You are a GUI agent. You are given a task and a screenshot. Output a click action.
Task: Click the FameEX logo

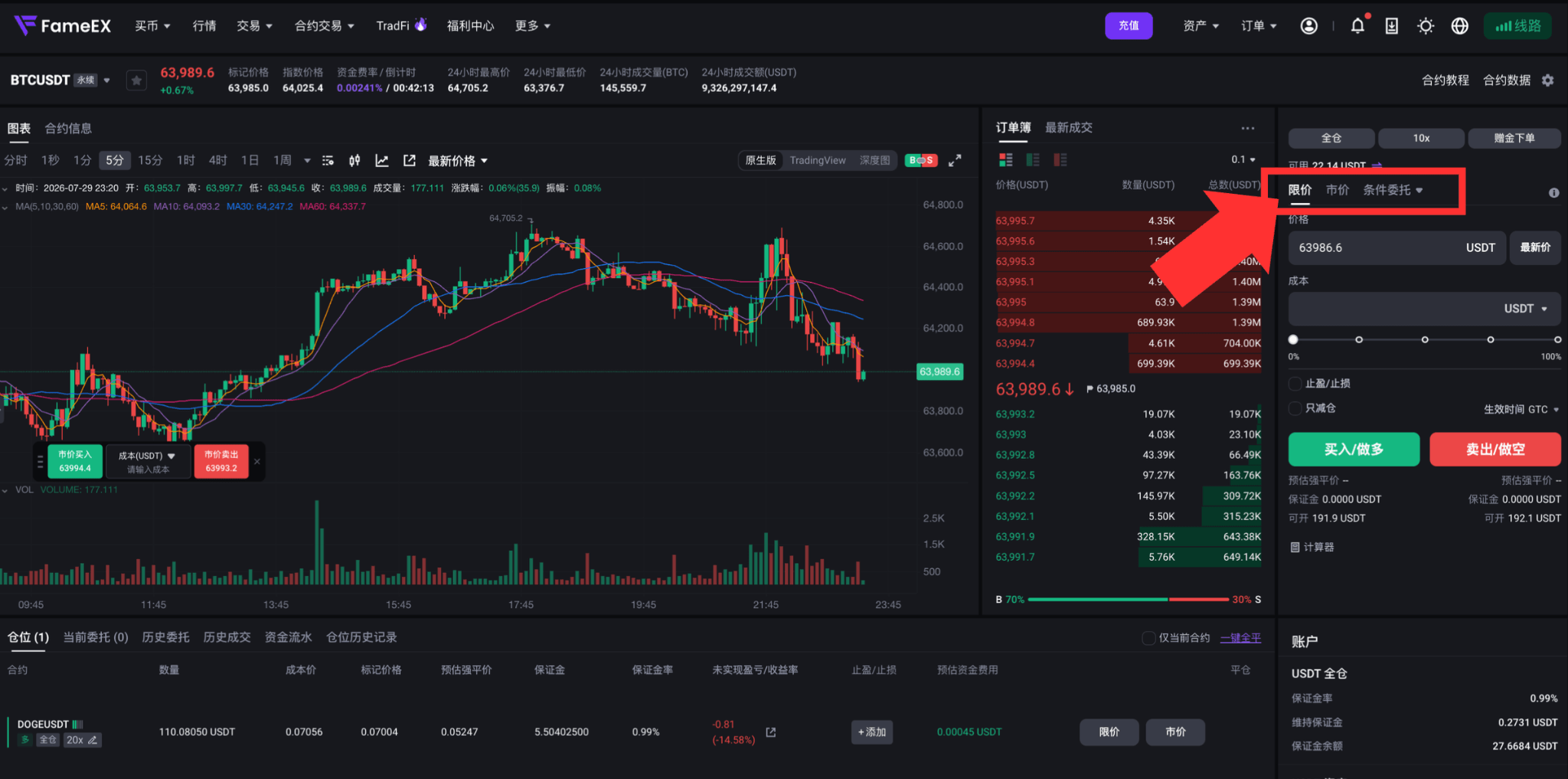(x=63, y=26)
